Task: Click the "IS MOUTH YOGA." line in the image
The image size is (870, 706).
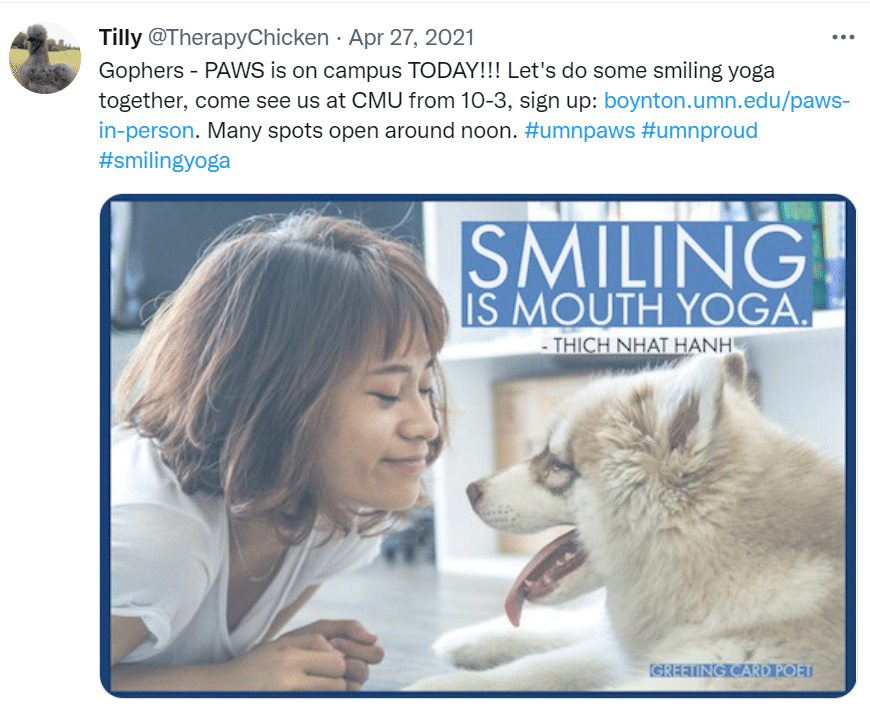Action: 636,312
